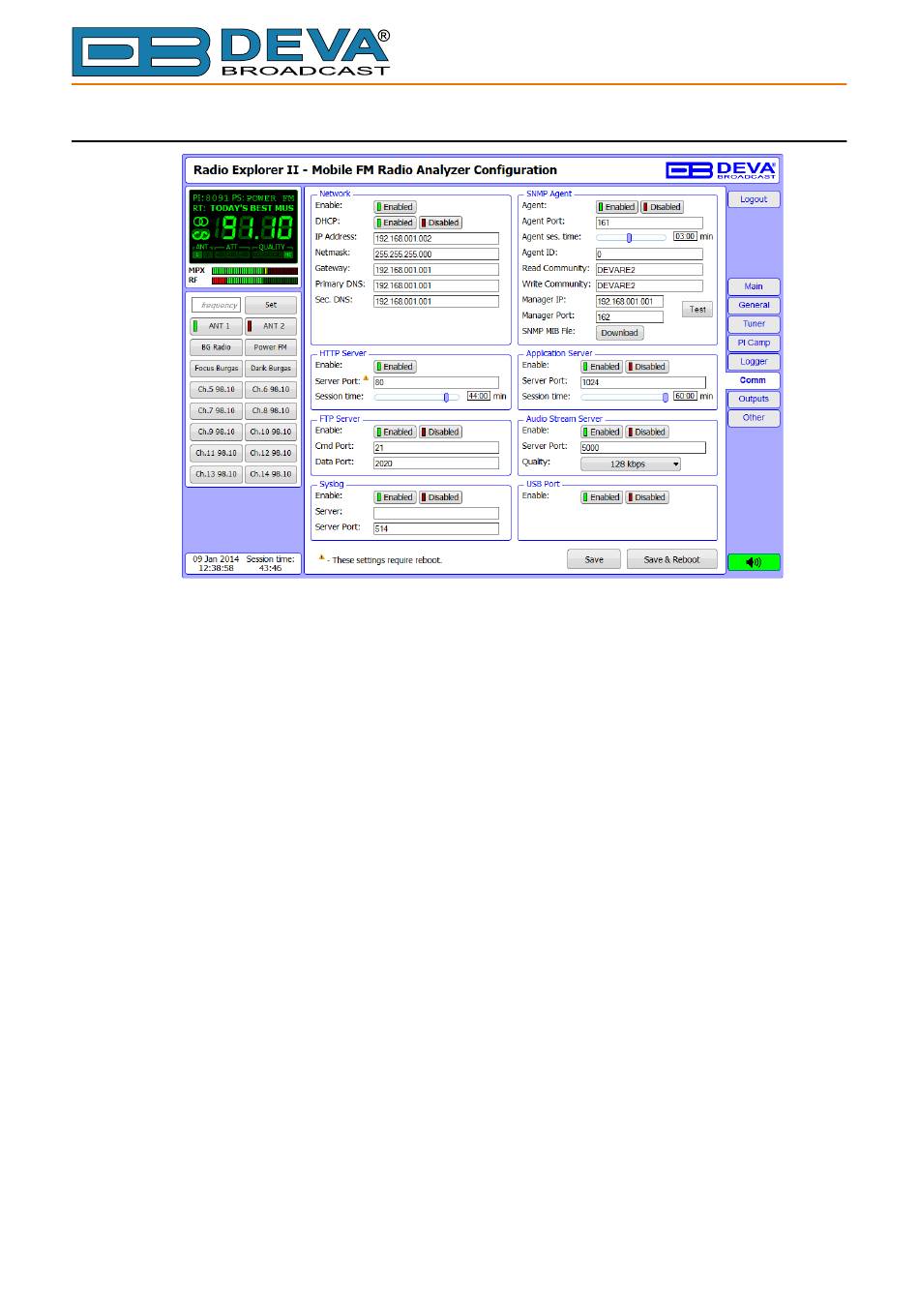Disable the FTP Server
This screenshot has height=1316, width=919.
[440, 432]
